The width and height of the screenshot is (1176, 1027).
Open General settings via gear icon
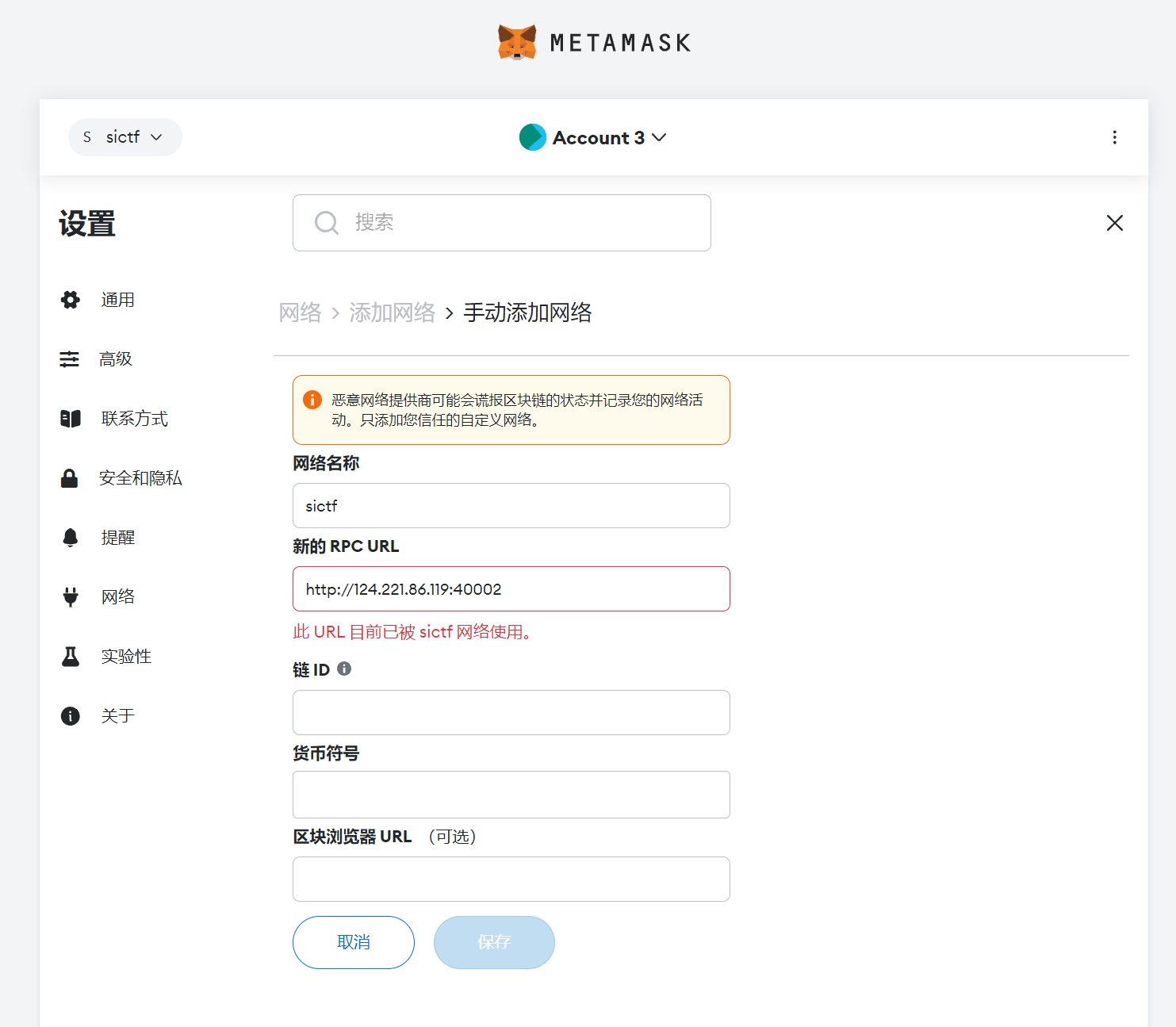tap(71, 300)
